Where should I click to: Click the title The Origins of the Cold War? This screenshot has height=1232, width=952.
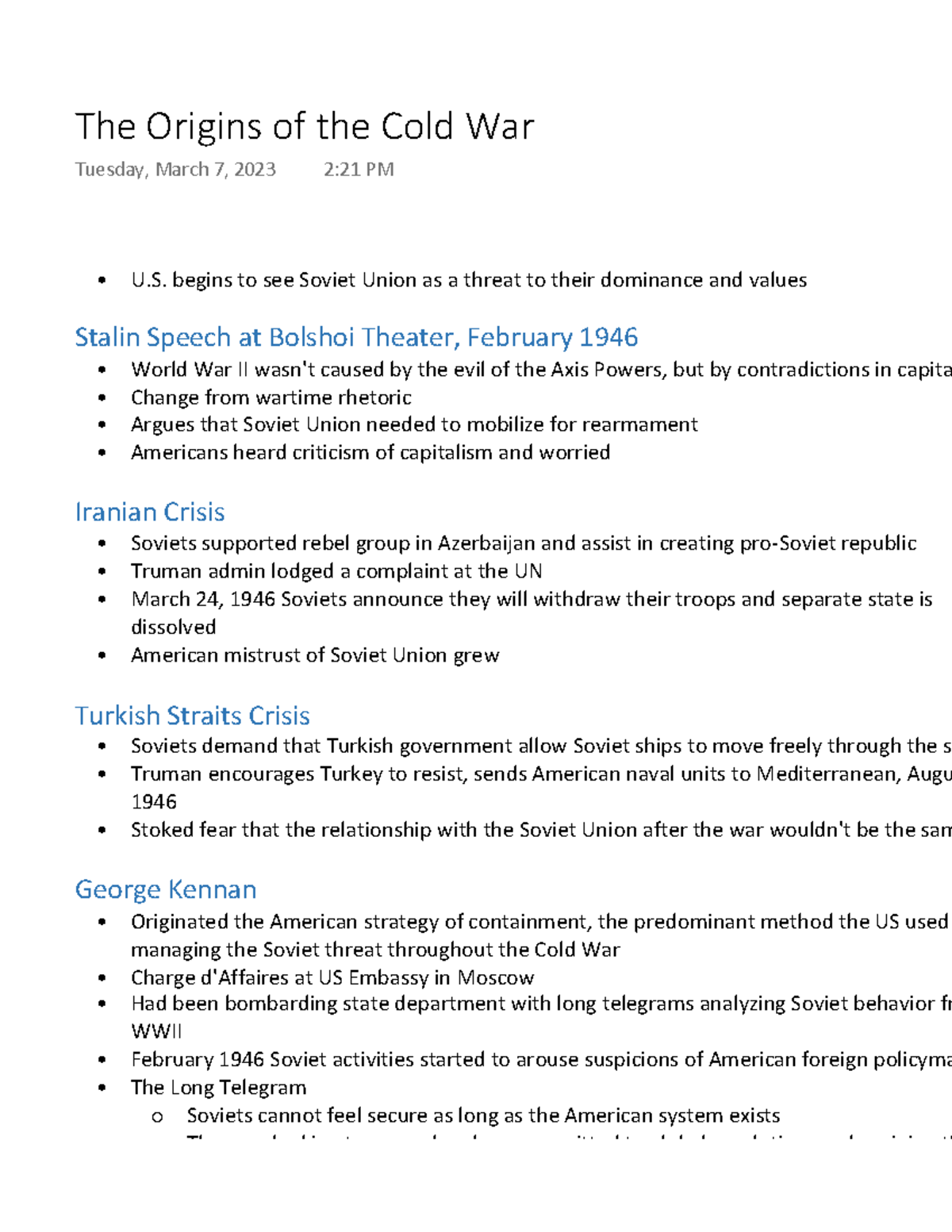(x=305, y=127)
